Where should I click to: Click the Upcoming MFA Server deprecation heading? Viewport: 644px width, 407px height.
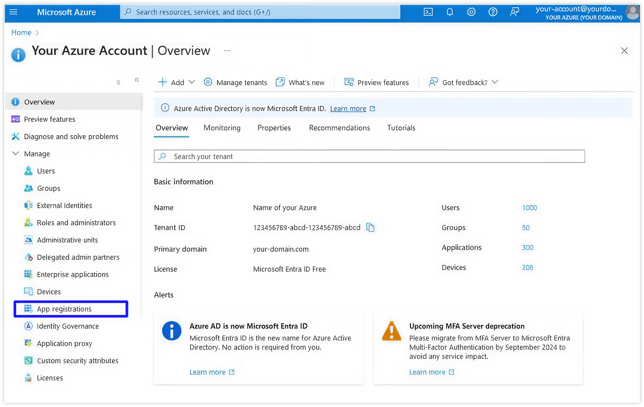click(x=467, y=326)
